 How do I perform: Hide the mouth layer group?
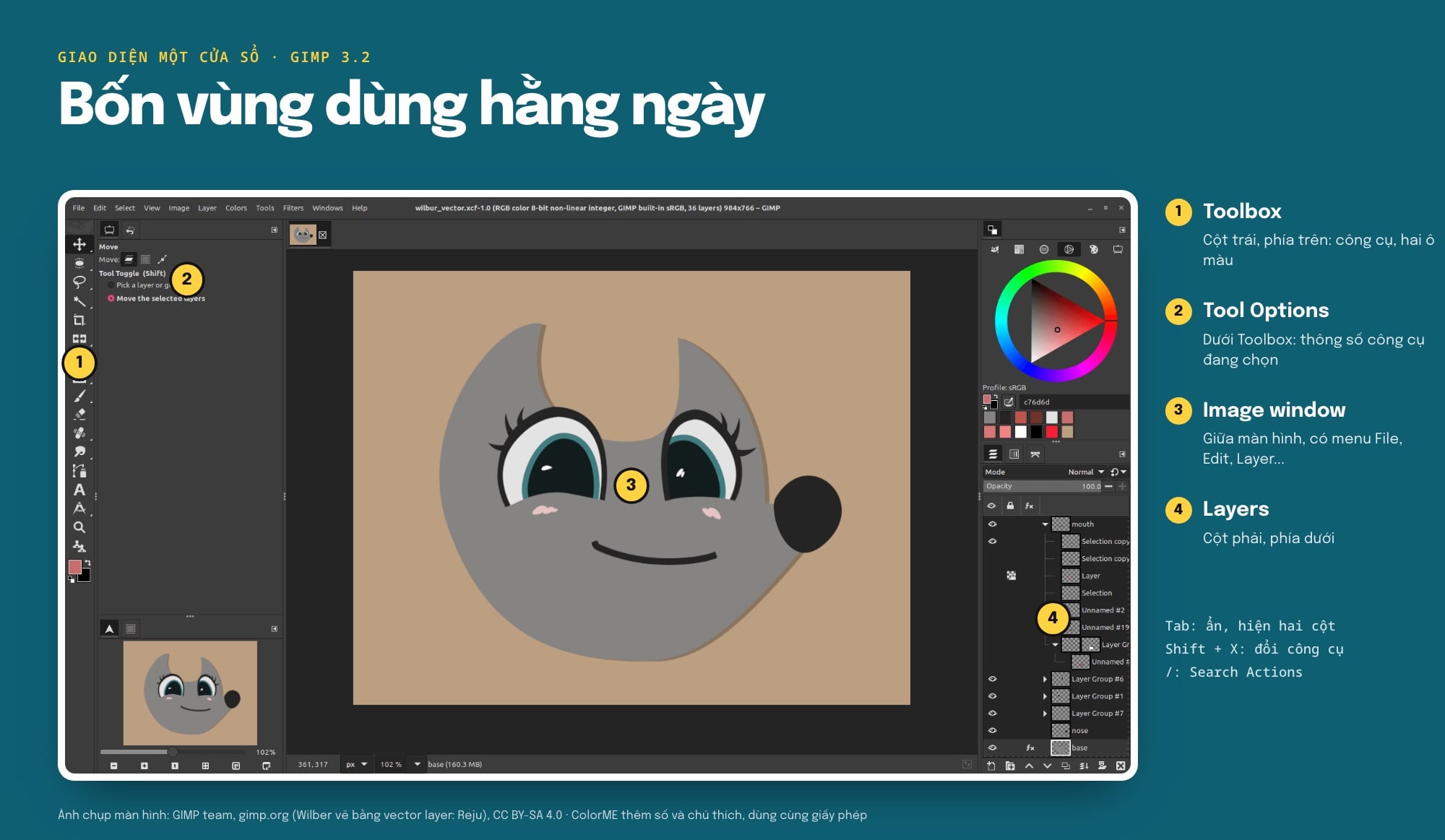coord(992,524)
